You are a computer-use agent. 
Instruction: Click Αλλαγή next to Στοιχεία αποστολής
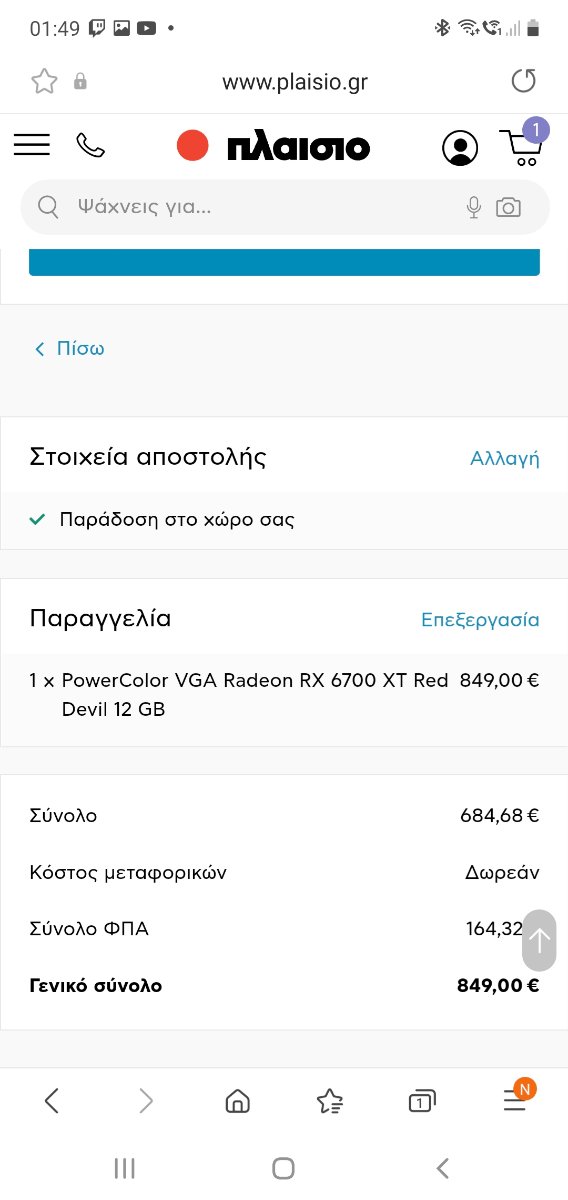[505, 459]
